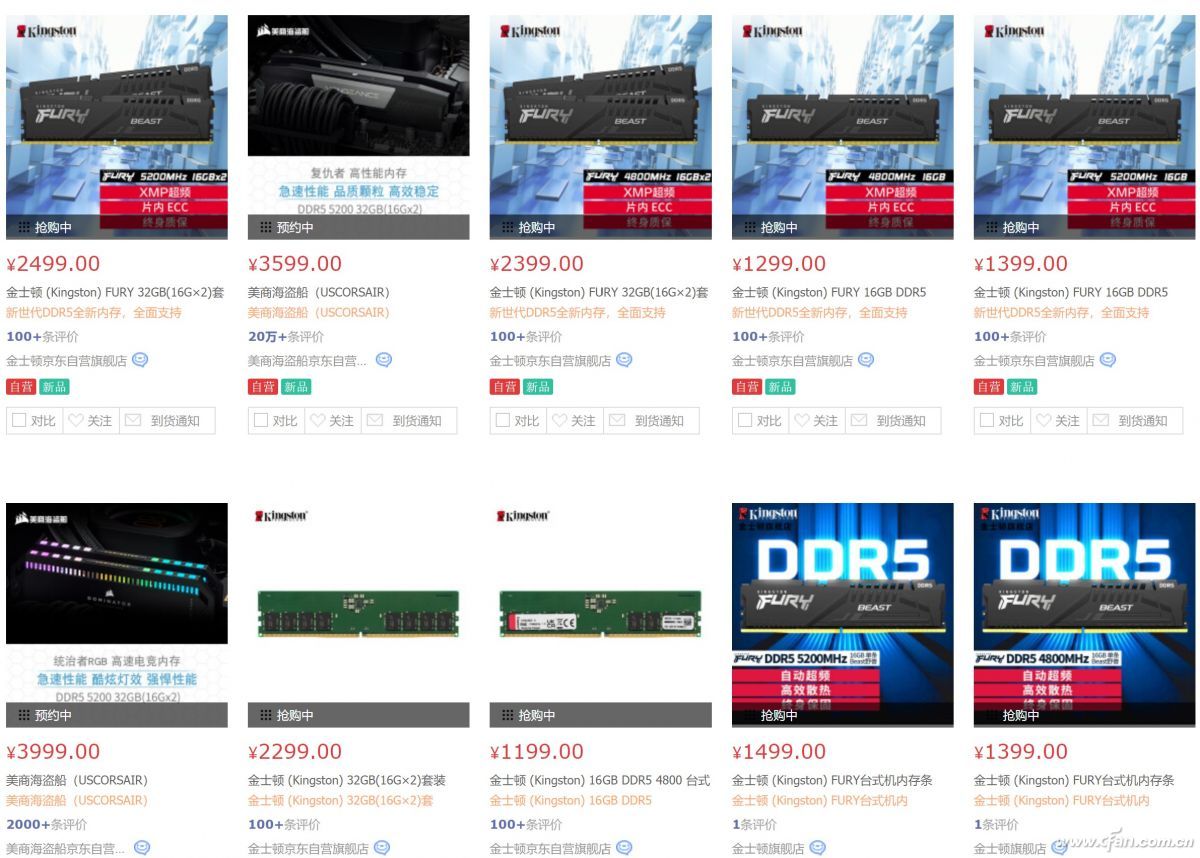Viewport: 1200px width, 858px height.
Task: Open the FURY 5200MHz 16GBx2 product image
Action: (117, 127)
